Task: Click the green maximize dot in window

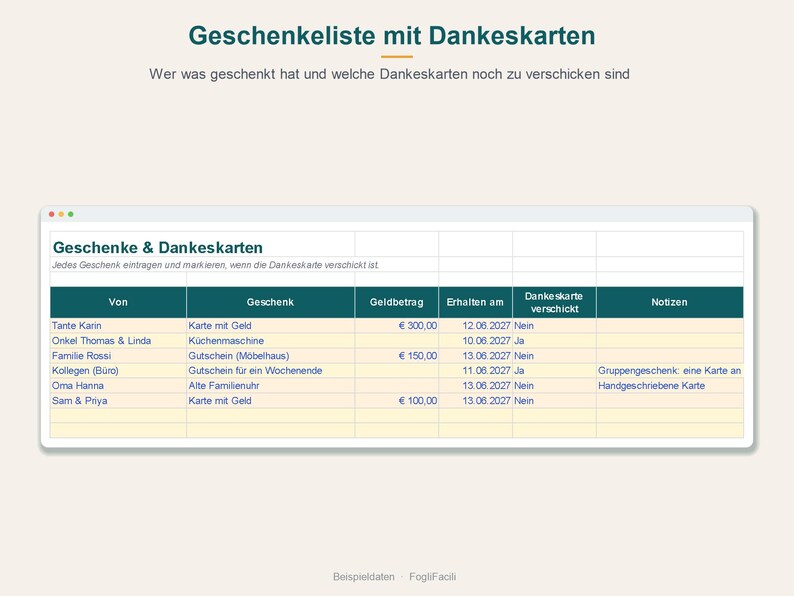Action: point(71,214)
